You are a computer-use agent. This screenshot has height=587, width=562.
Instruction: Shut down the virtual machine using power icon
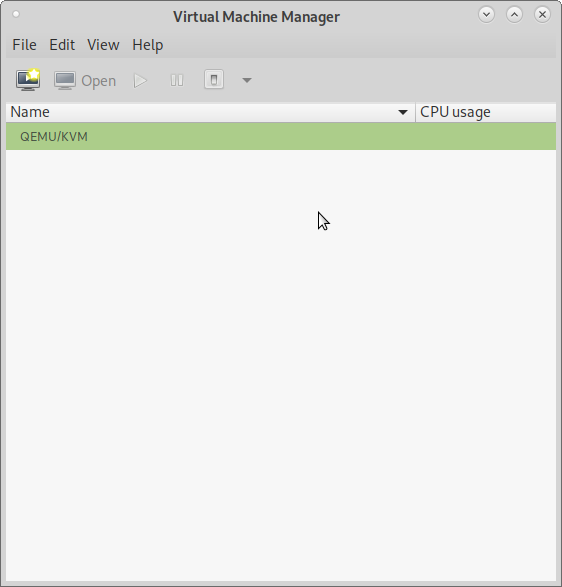pyautogui.click(x=214, y=80)
